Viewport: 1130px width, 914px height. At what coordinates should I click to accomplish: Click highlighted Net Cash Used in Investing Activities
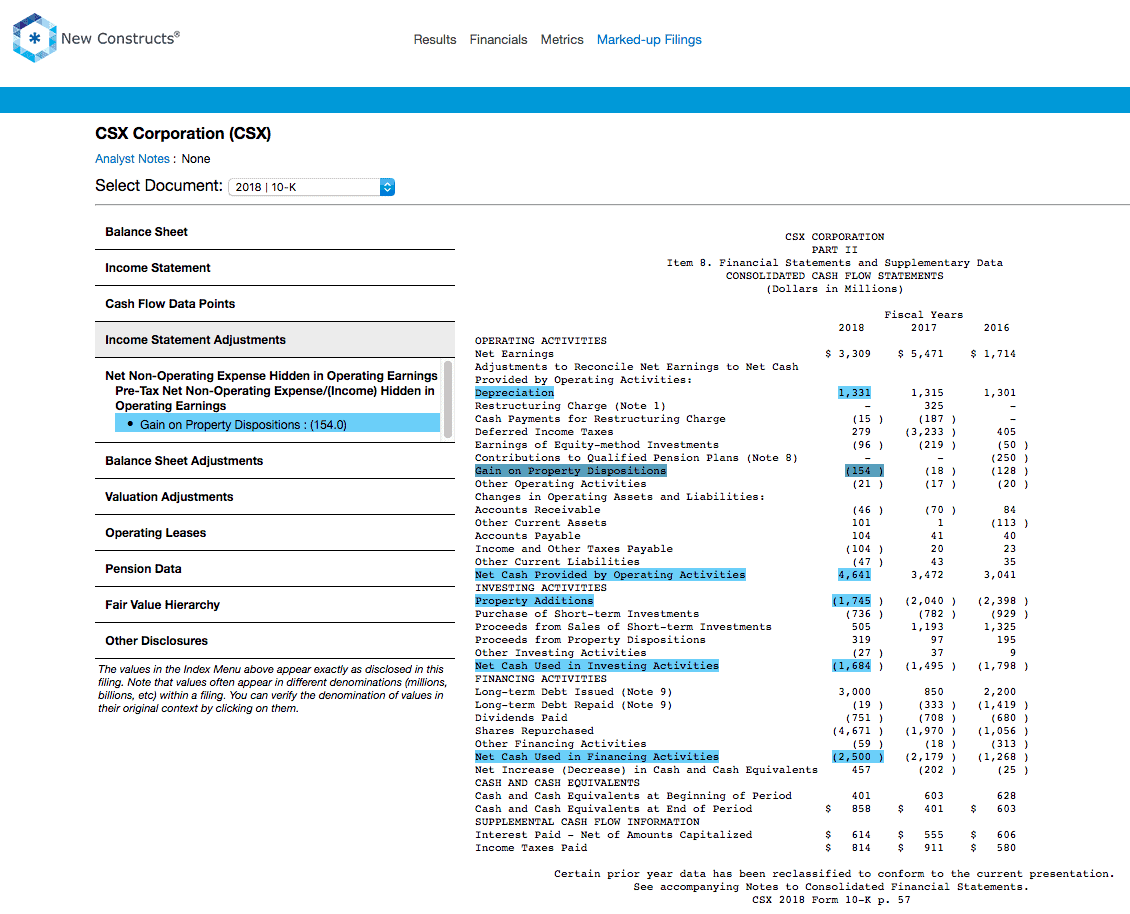597,665
